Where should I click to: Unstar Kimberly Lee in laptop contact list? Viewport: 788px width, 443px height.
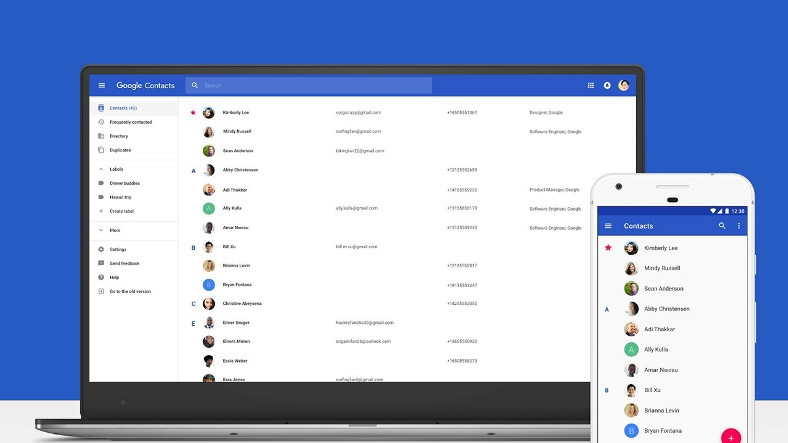193,113
